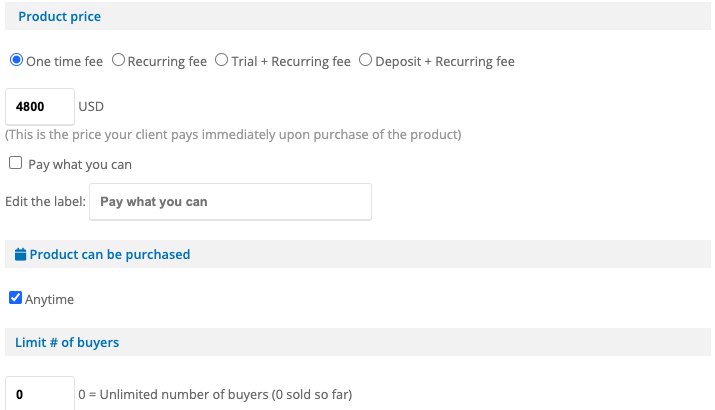Click the price input showing 4800
Image resolution: width=715 pixels, height=410 pixels.
(40, 106)
